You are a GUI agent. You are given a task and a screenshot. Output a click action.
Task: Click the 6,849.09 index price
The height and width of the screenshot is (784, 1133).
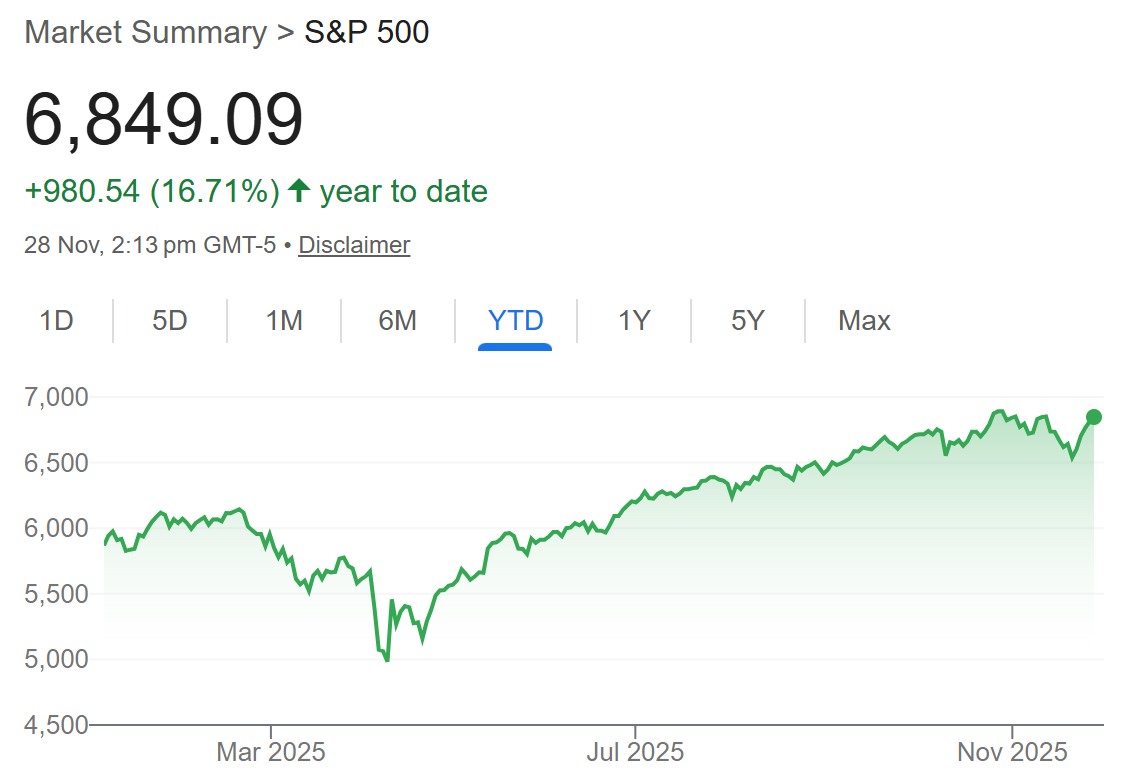[163, 121]
